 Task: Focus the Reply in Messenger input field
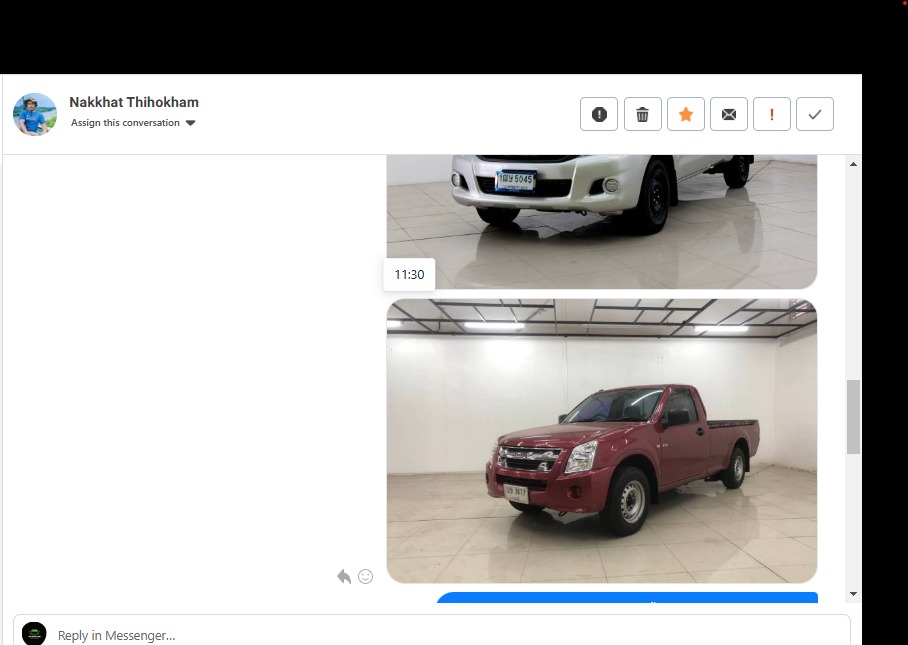pos(431,632)
